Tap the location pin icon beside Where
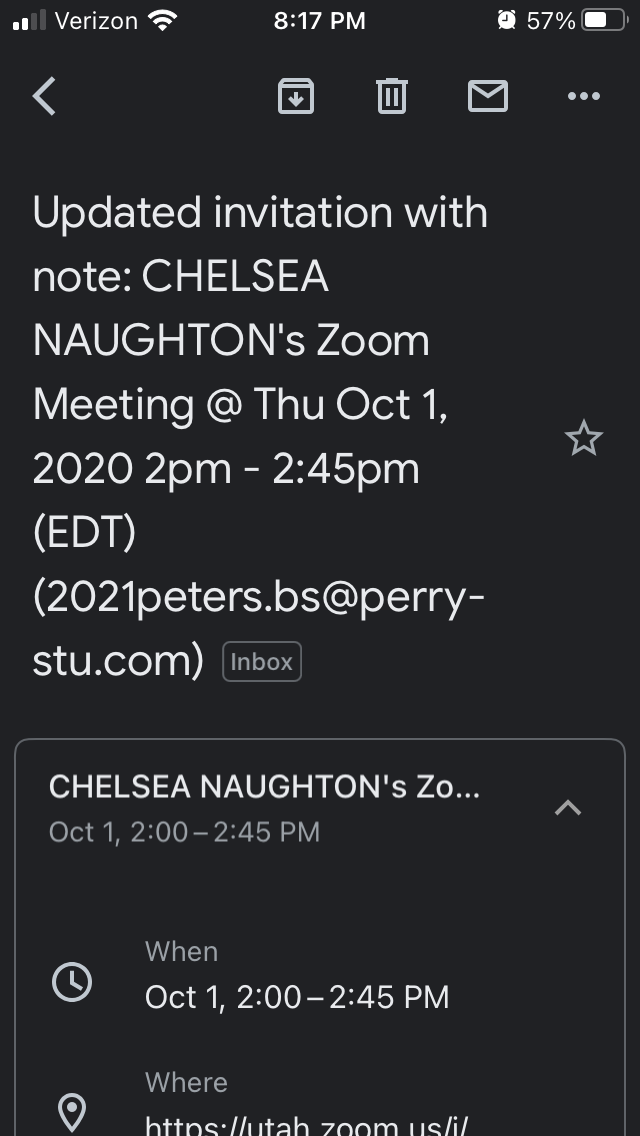This screenshot has height=1136, width=640. coord(73,1112)
